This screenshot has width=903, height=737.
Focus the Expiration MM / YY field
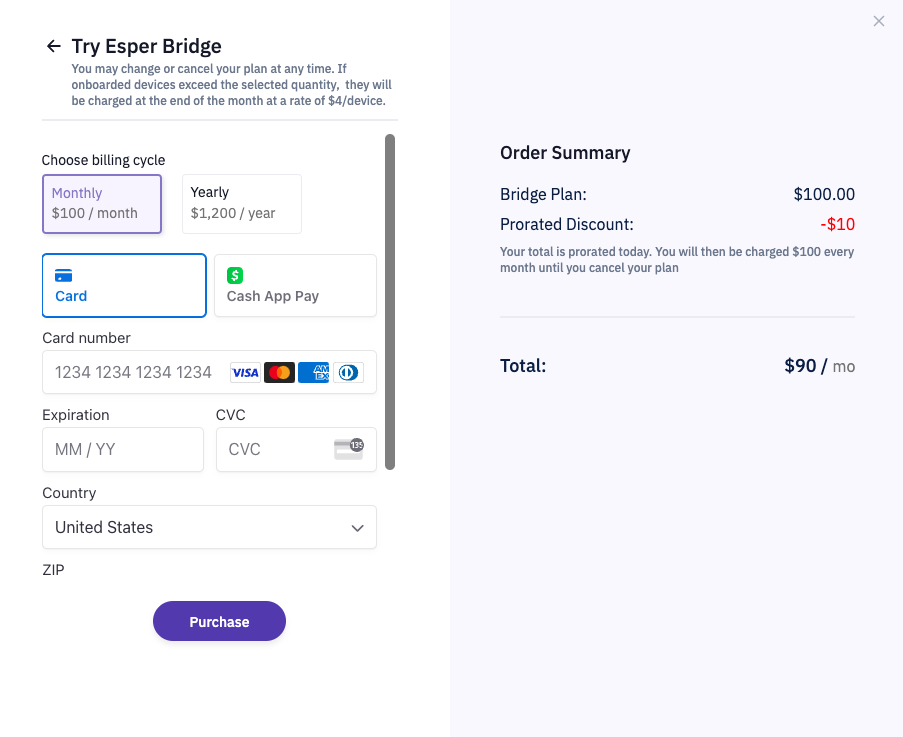coord(123,449)
